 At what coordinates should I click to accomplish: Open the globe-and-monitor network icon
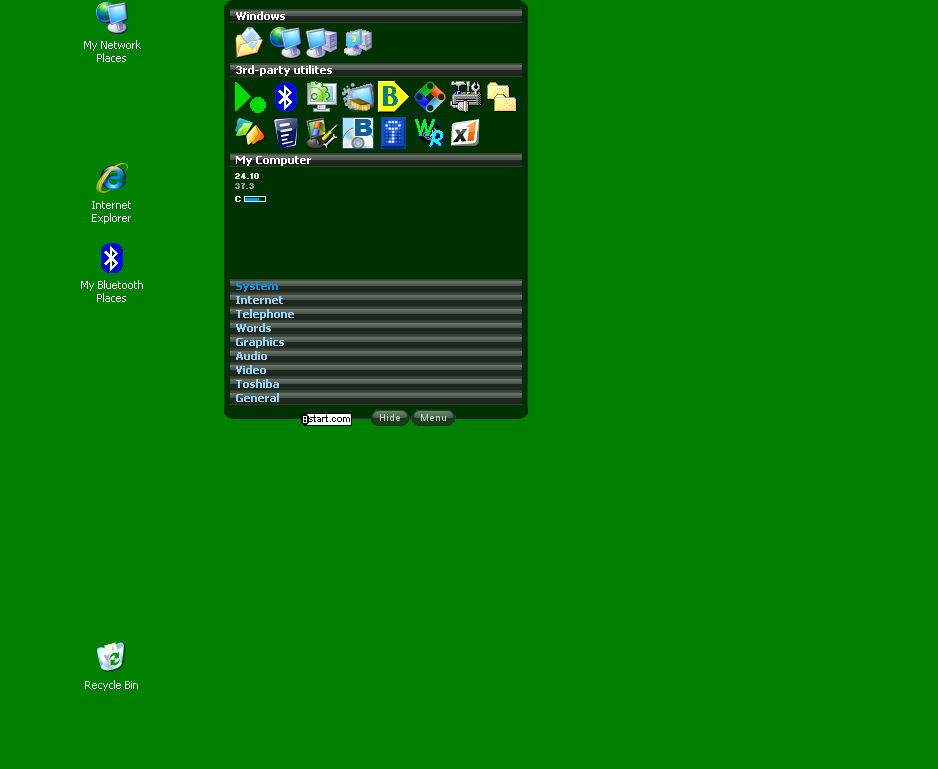(x=285, y=42)
